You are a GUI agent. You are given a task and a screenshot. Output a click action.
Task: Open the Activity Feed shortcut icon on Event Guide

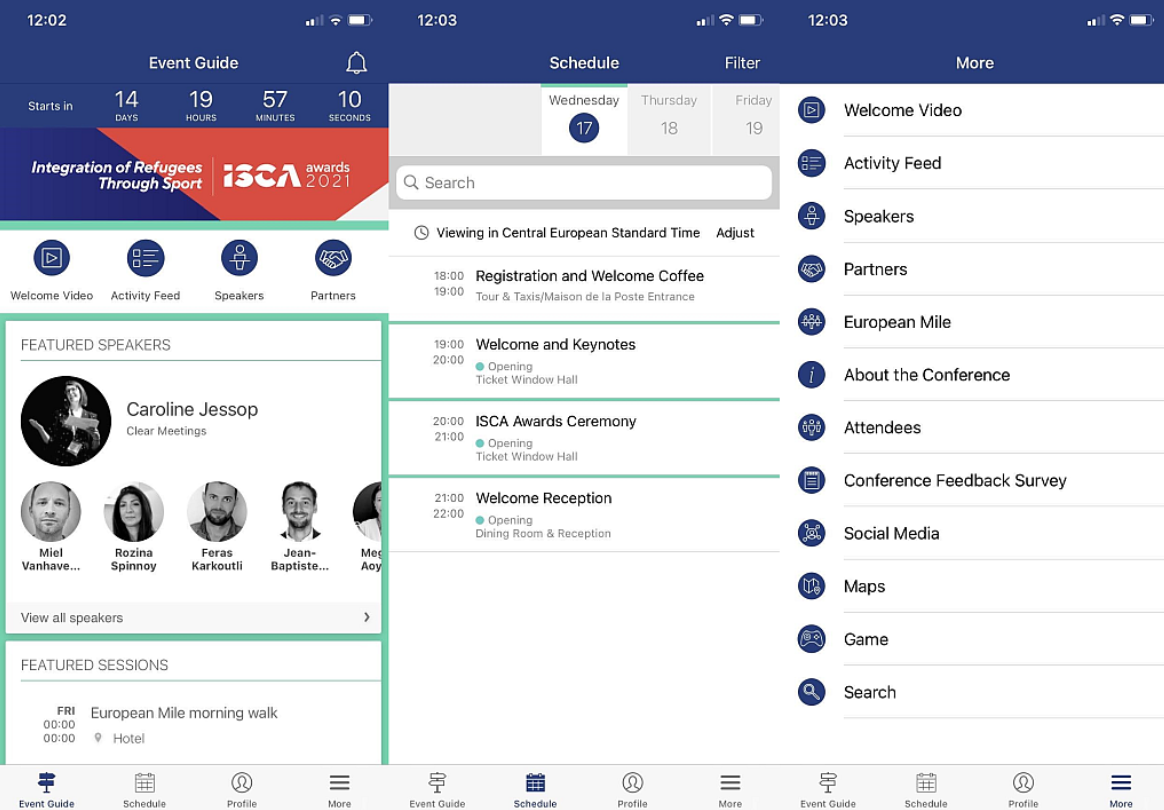point(145,258)
